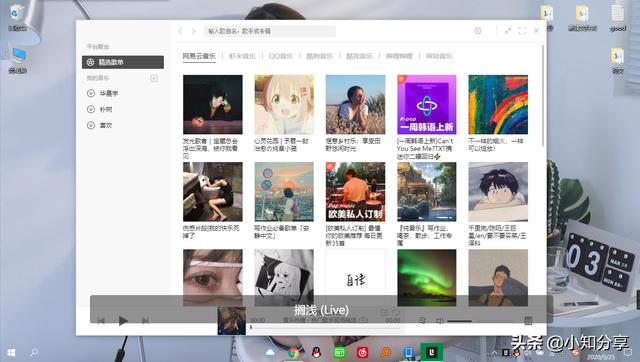Click the now-playing album cover thumbnail
This screenshot has height=362, width=640.
click(x=231, y=321)
